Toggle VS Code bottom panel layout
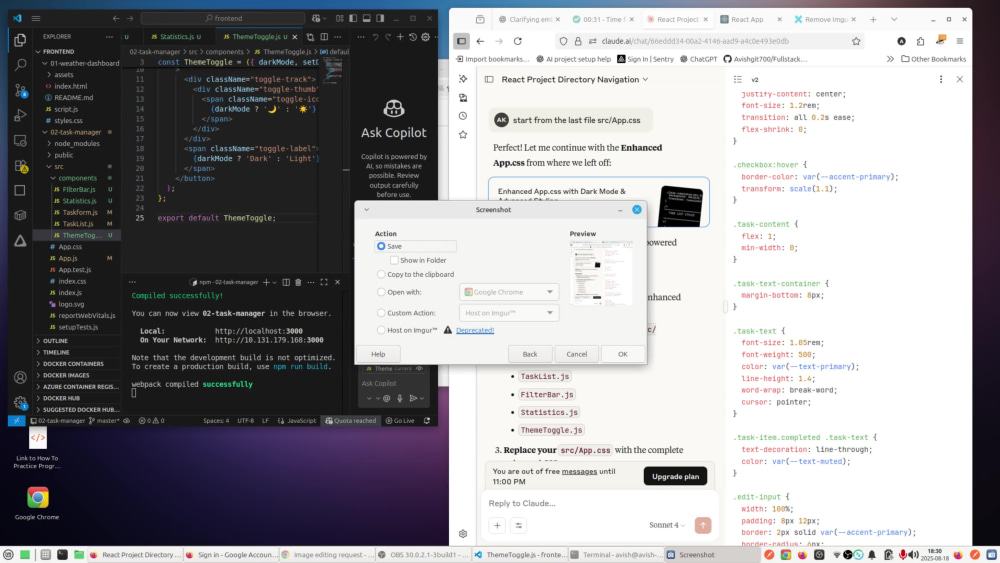 [x=367, y=18]
